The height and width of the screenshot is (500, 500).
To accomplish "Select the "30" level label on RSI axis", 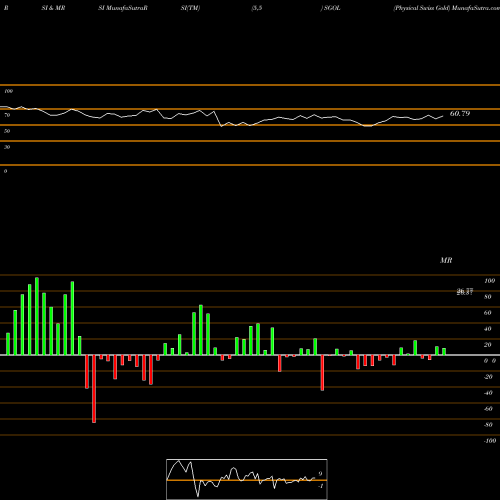I will (x=7, y=147).
